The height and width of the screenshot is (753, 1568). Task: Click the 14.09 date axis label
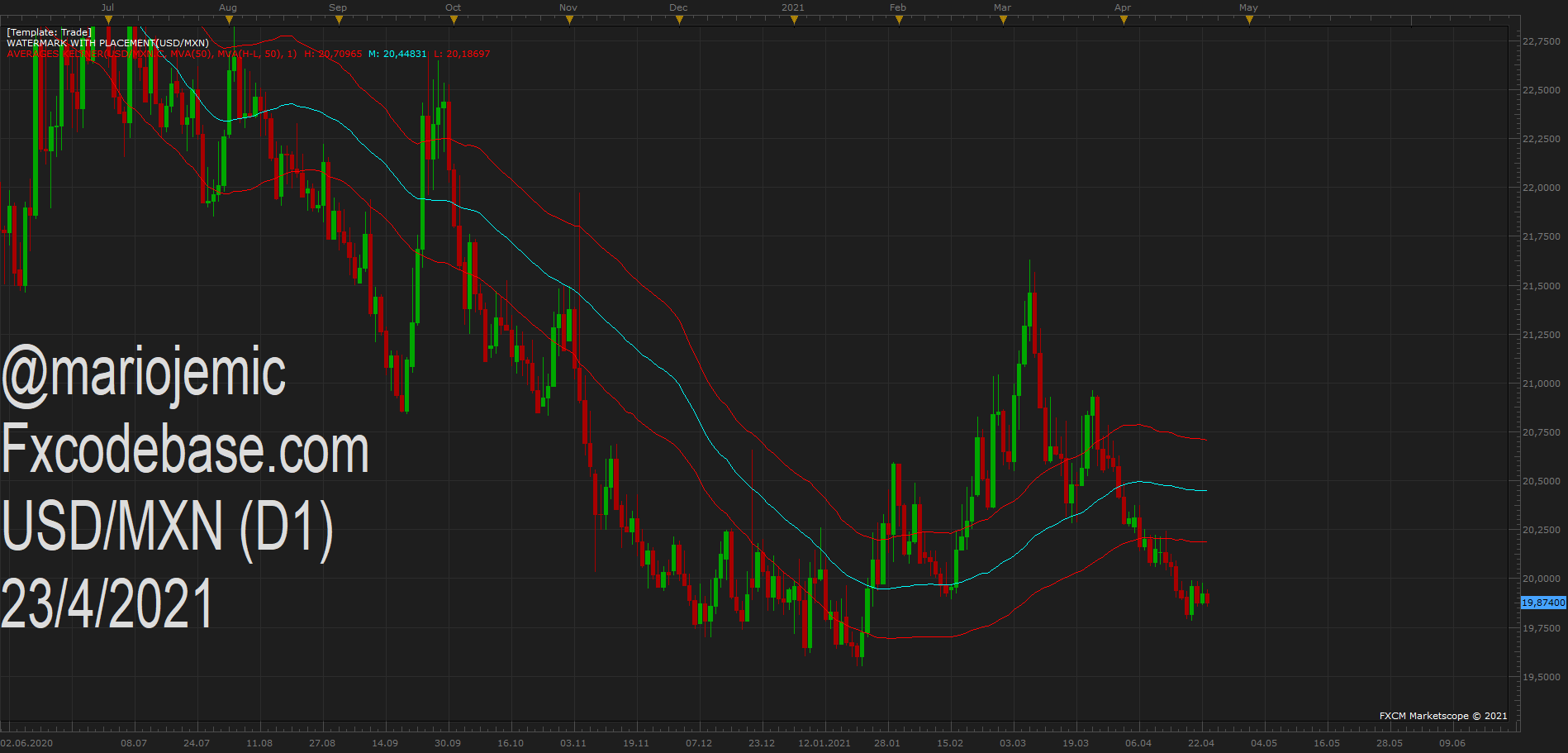point(385,743)
